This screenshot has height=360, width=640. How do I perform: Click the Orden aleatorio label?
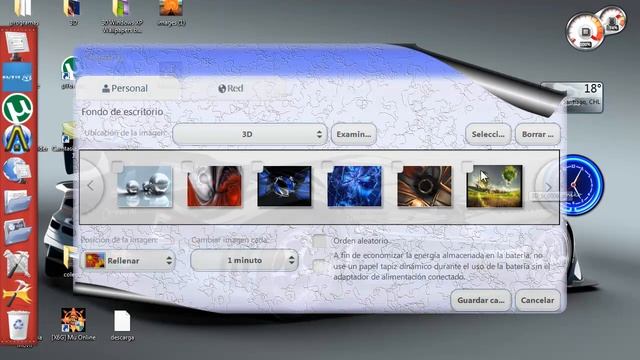[x=361, y=241]
